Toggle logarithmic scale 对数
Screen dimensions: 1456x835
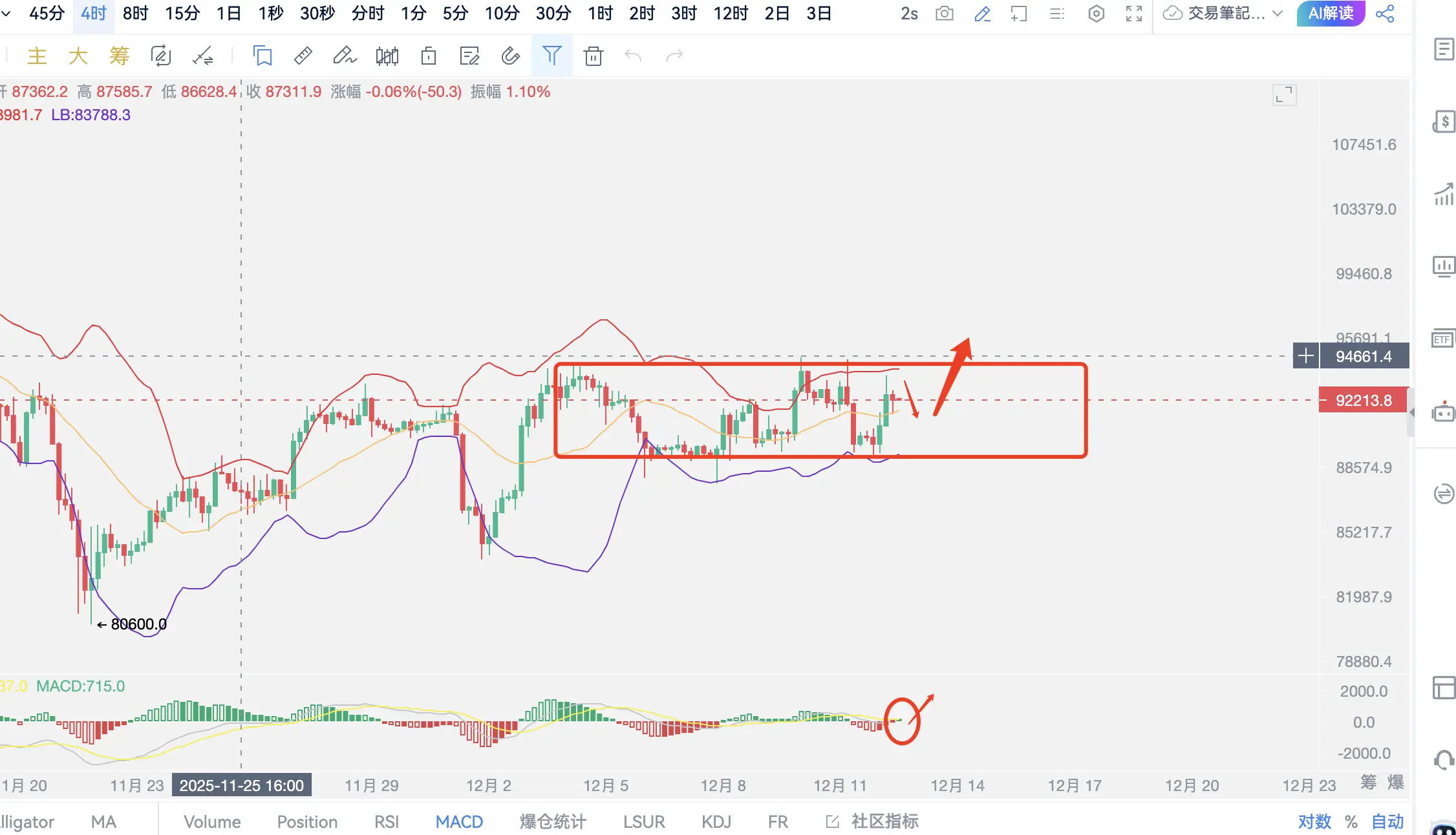[1314, 821]
